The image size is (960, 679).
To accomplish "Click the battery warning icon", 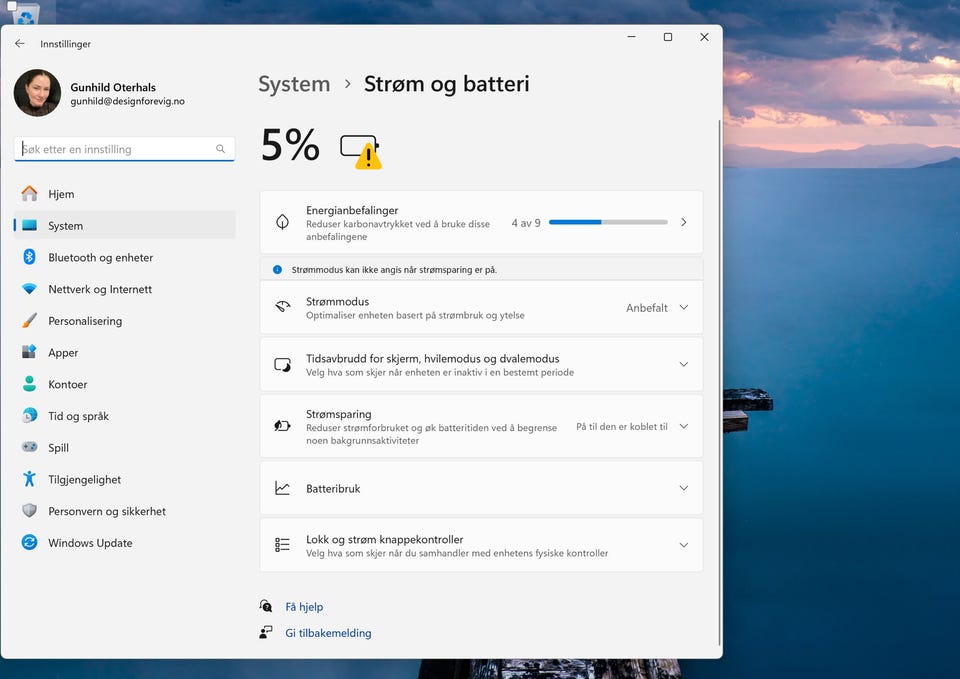I will (x=361, y=150).
